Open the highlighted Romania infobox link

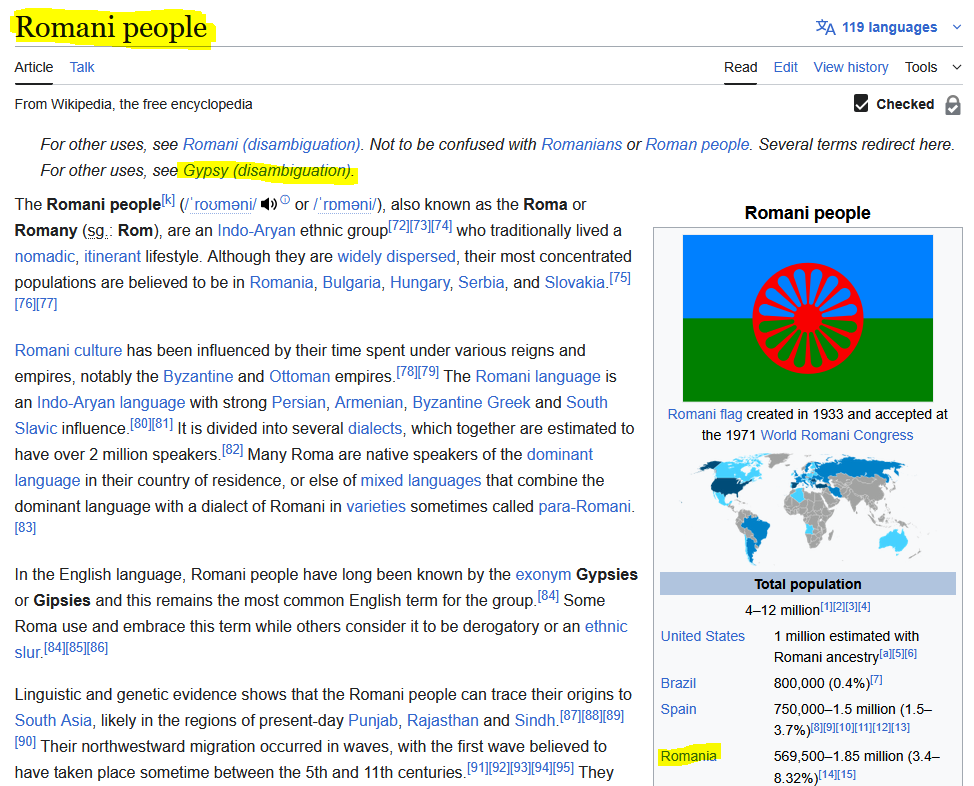tap(688, 756)
